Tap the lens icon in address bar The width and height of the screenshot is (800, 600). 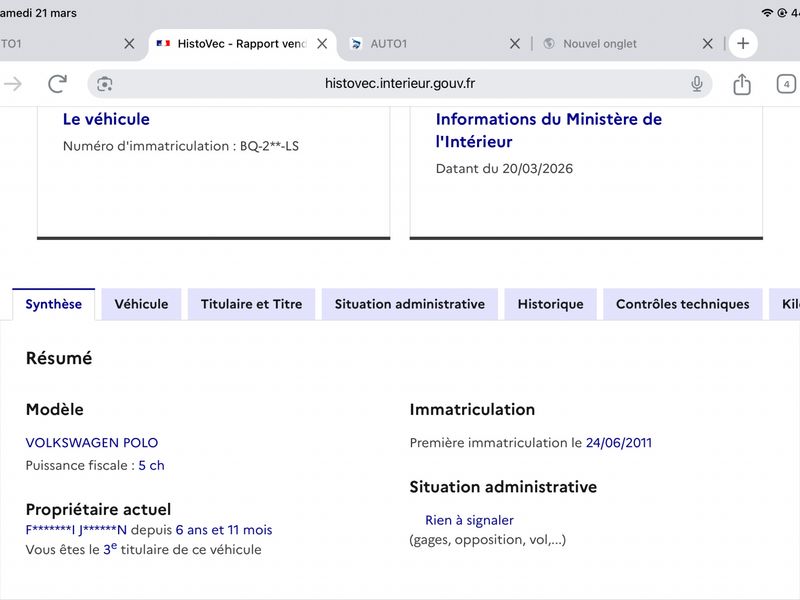[x=105, y=84]
